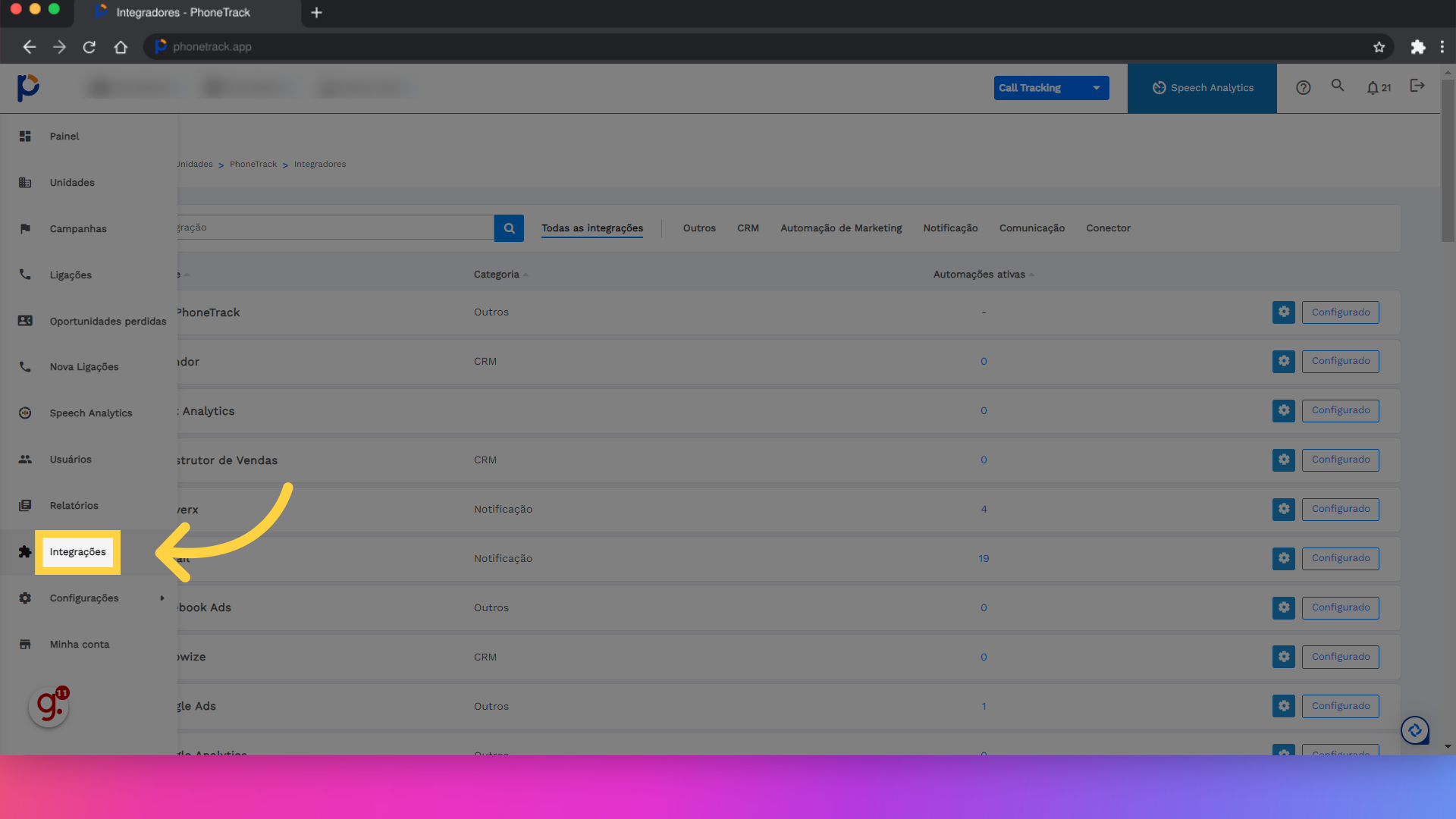Open the Call Tracking dropdown

[x=1051, y=88]
